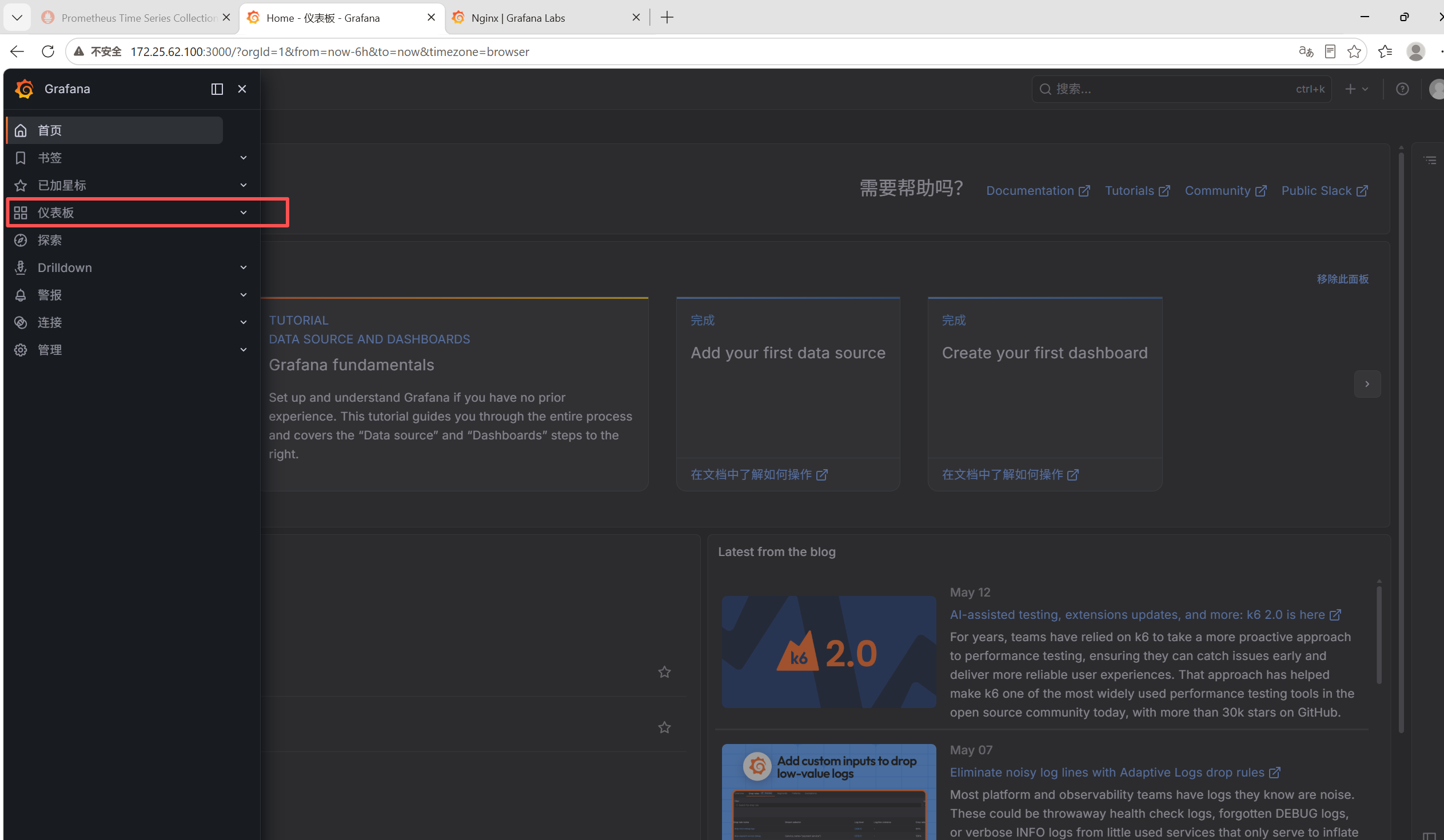Click the star icon beside 已加星标

click(21, 185)
